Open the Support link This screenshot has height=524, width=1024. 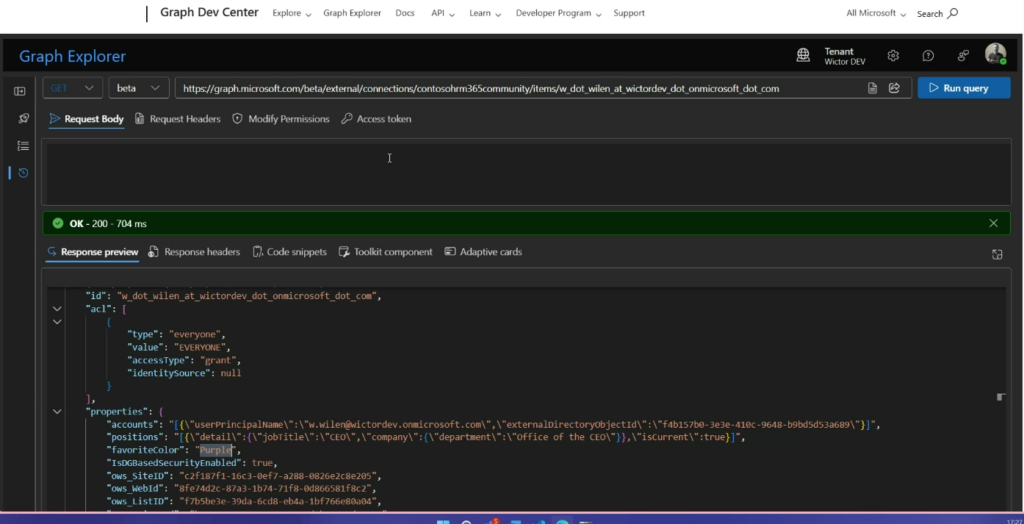coord(629,13)
